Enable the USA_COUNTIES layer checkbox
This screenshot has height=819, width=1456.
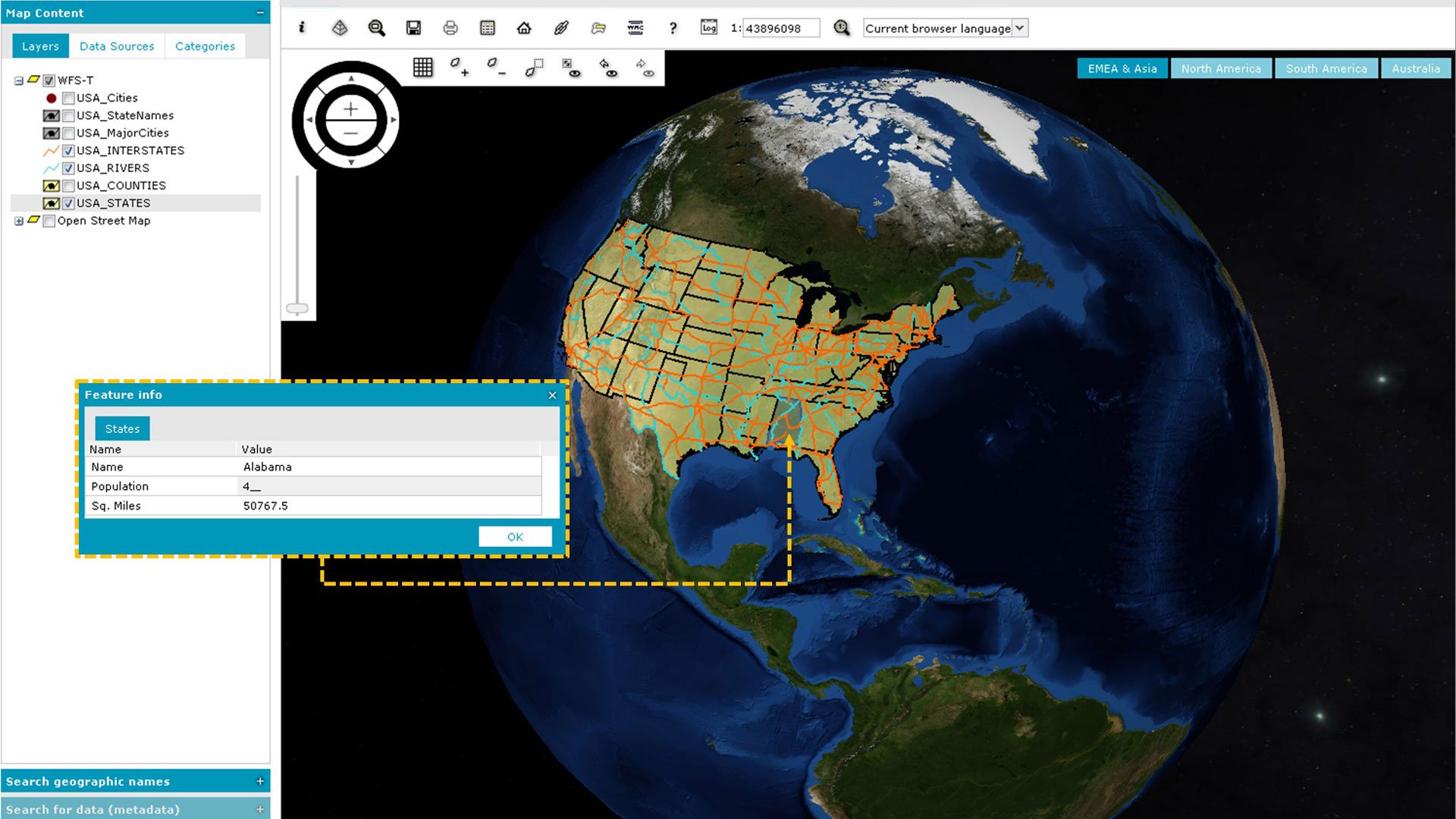click(68, 186)
